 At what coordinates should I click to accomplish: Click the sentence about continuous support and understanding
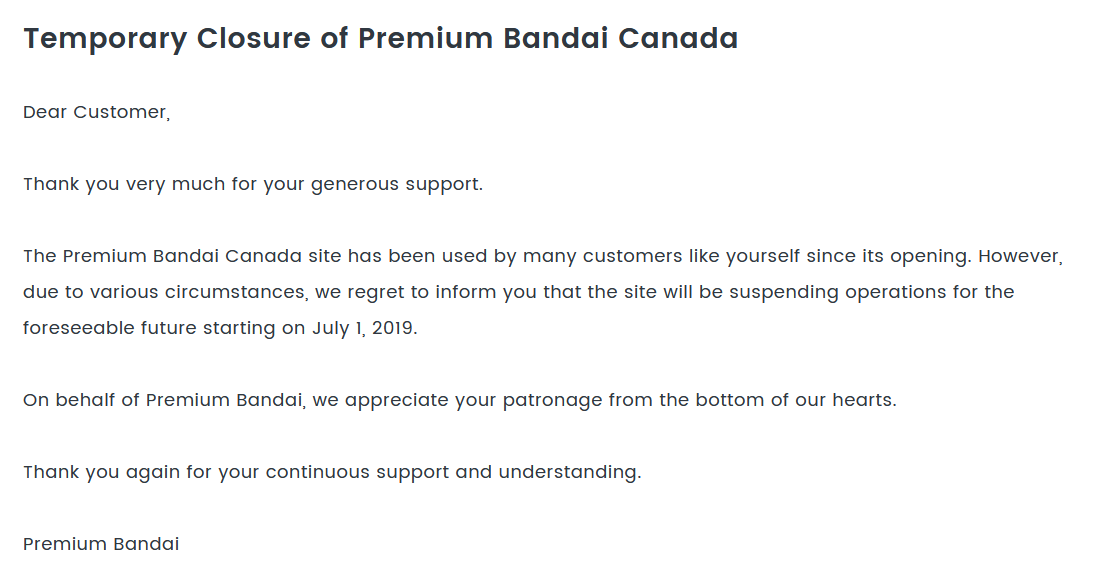click(333, 472)
